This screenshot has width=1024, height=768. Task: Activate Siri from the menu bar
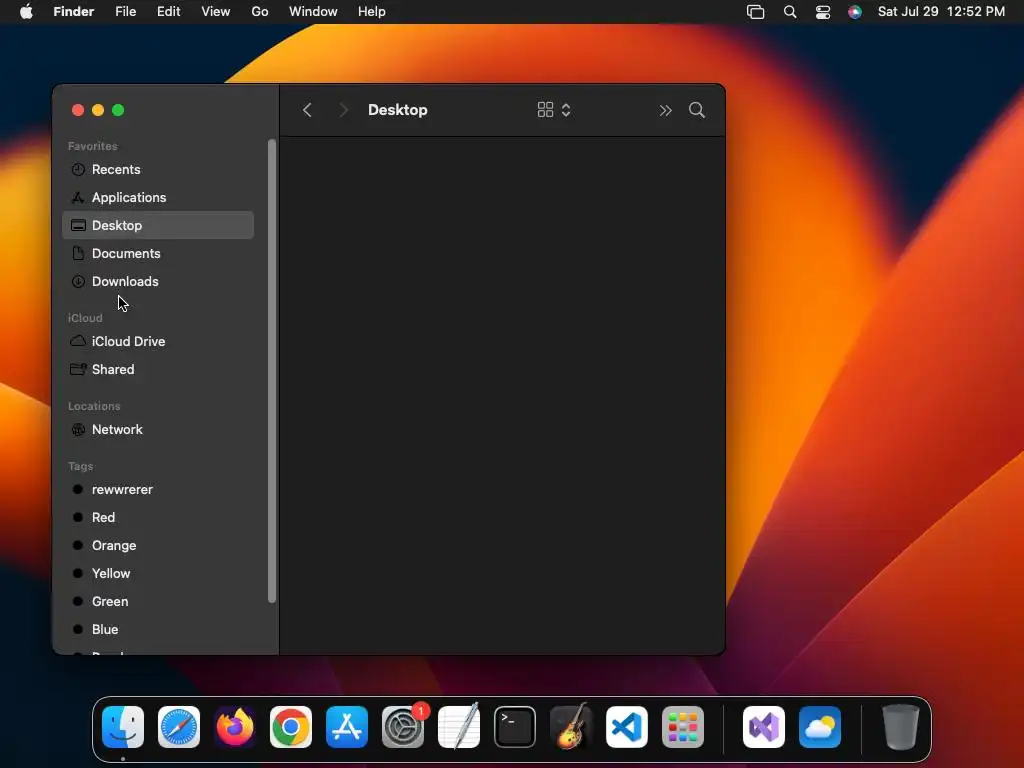[x=855, y=12]
